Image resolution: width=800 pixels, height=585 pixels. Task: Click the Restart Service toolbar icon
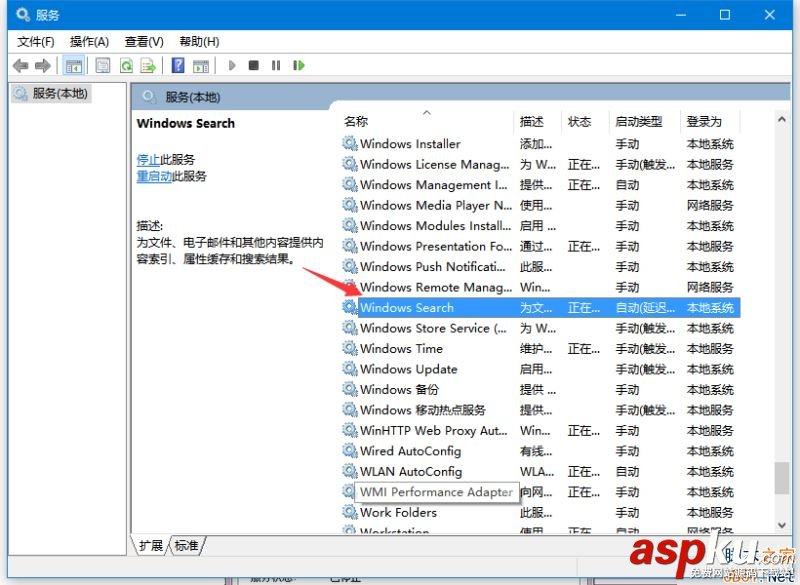300,65
